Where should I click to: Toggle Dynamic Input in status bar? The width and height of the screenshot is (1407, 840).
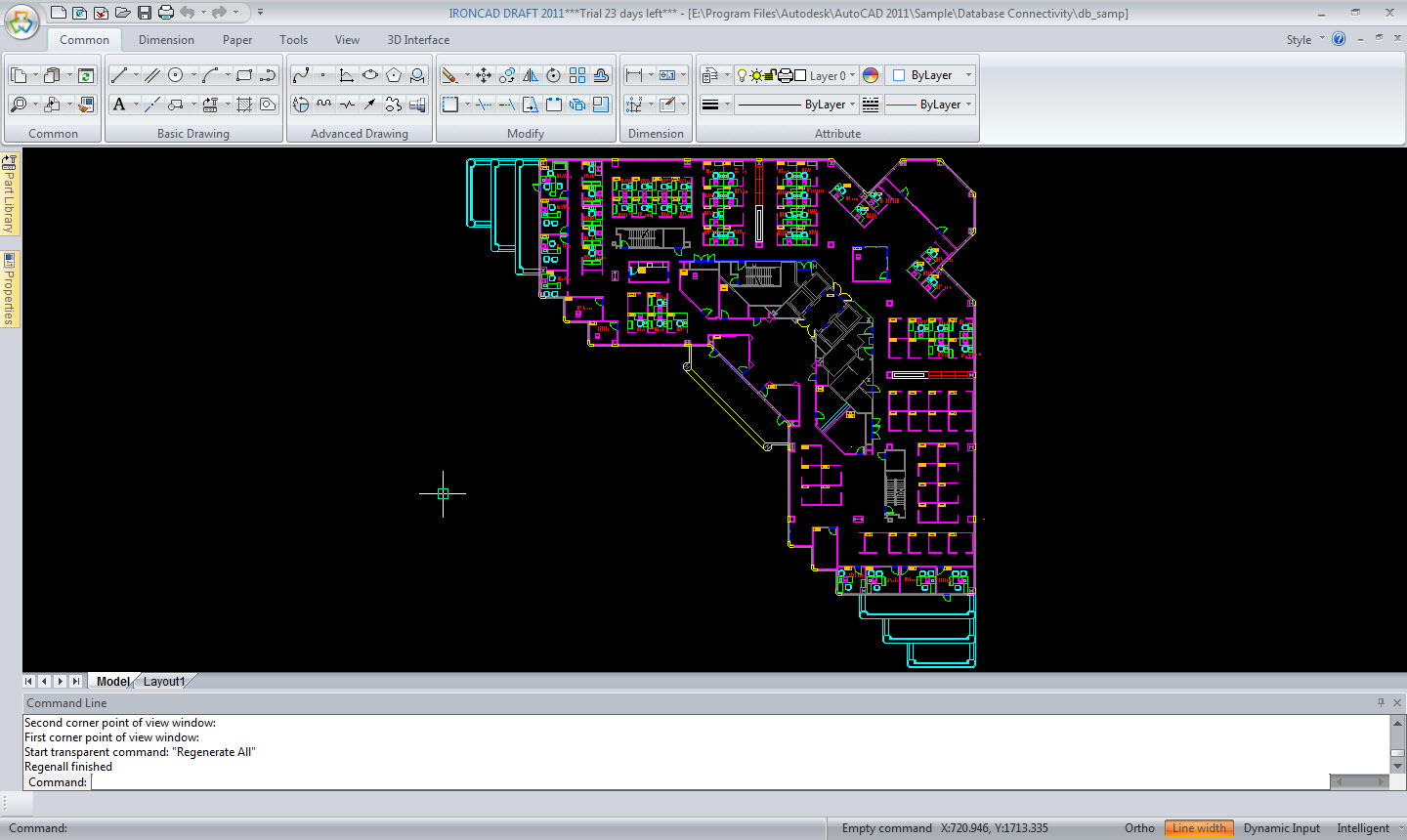(x=1281, y=828)
